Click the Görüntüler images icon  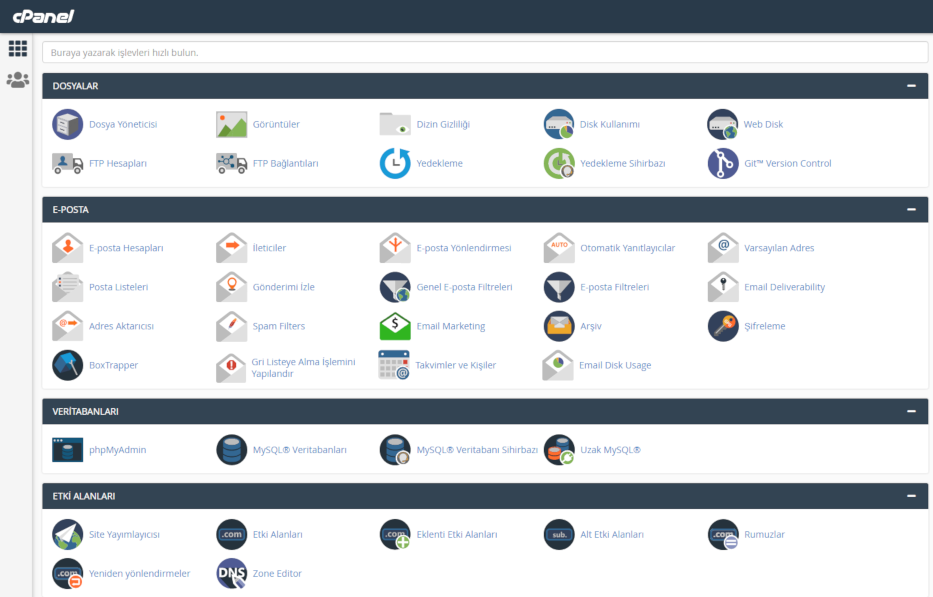pyautogui.click(x=231, y=124)
